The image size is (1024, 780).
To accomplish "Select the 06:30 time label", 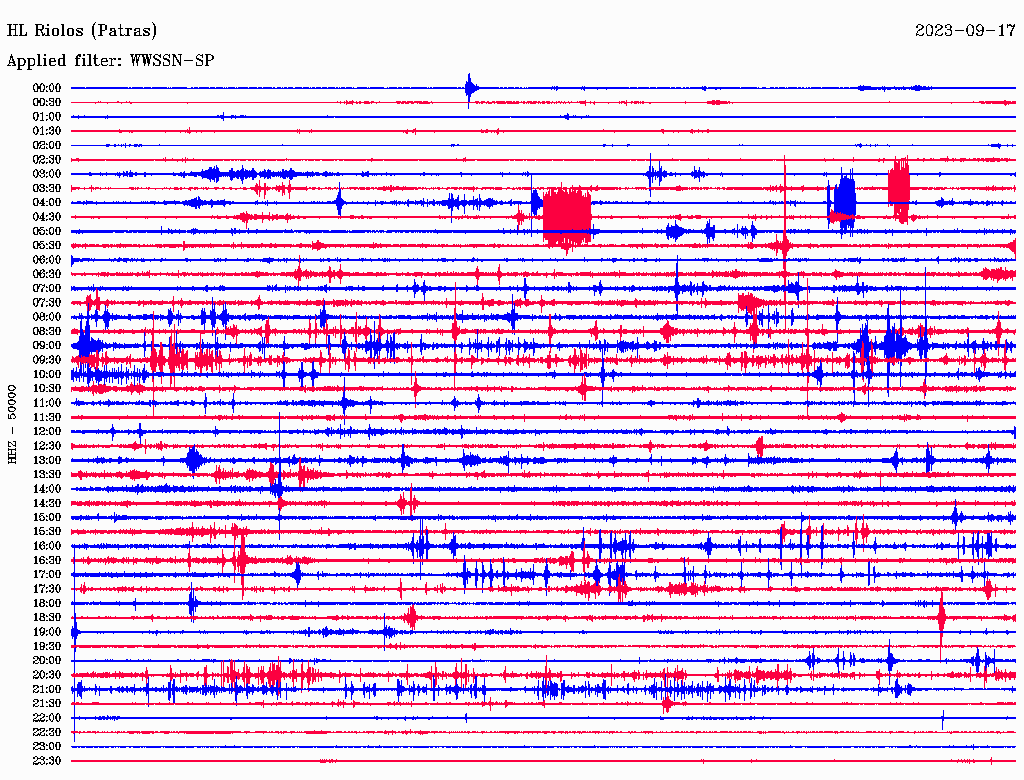I will [x=47, y=274].
